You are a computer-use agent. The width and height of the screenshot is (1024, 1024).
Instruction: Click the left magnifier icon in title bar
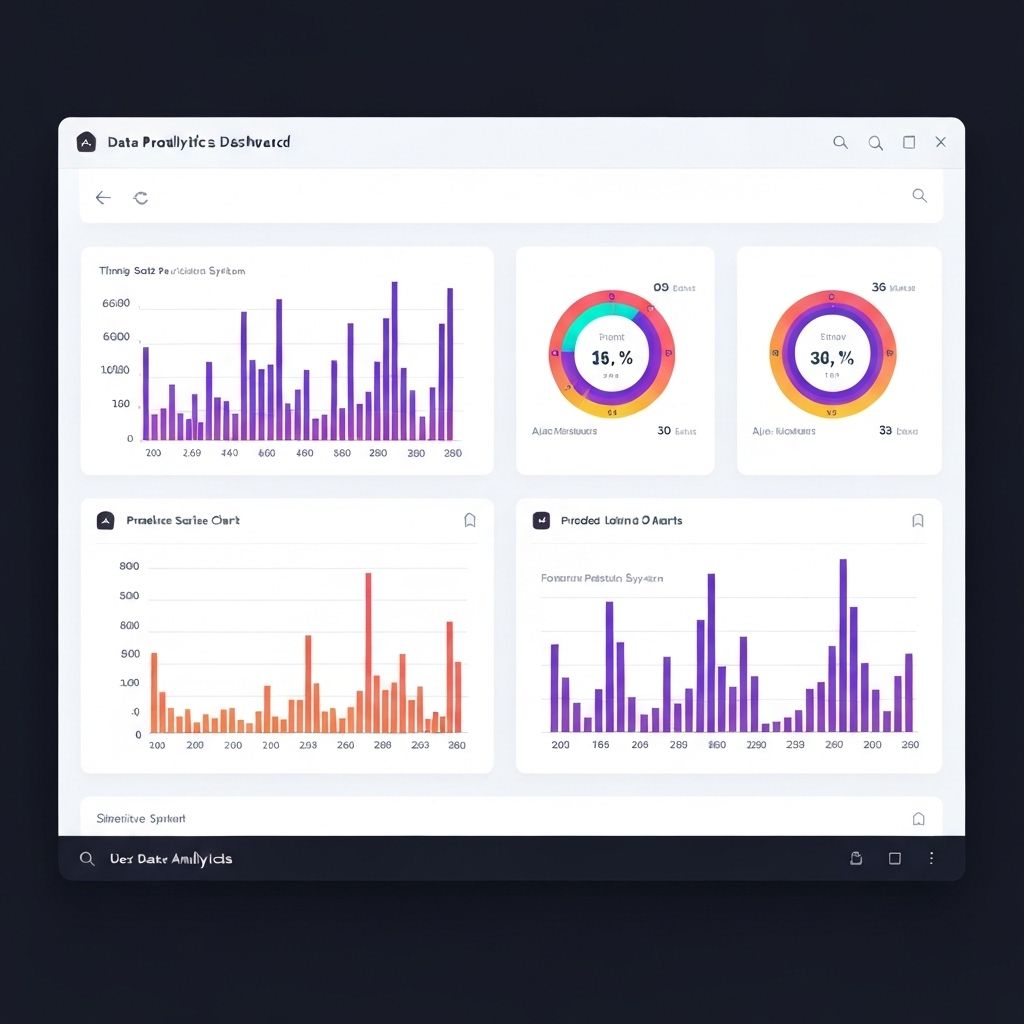840,142
